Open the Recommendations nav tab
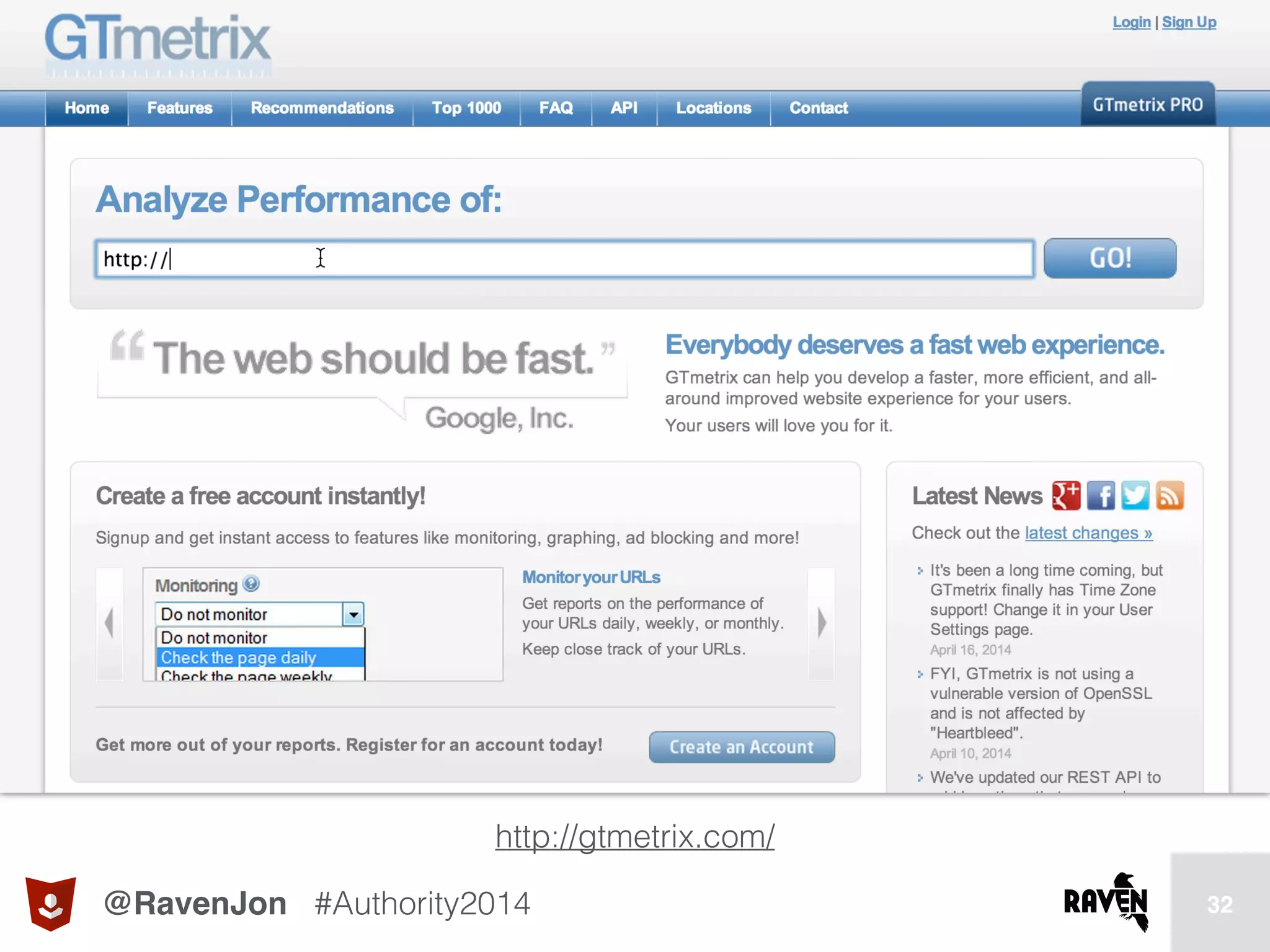The width and height of the screenshot is (1270, 952). pyautogui.click(x=322, y=108)
